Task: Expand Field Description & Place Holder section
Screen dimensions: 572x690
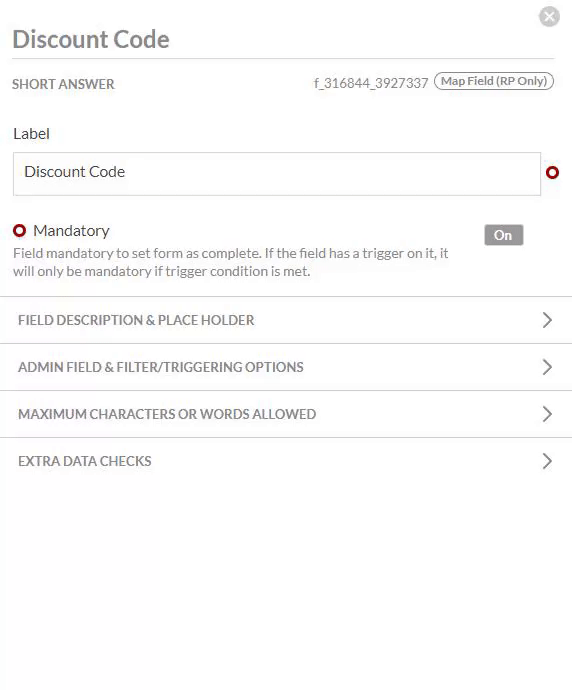Action: (286, 320)
